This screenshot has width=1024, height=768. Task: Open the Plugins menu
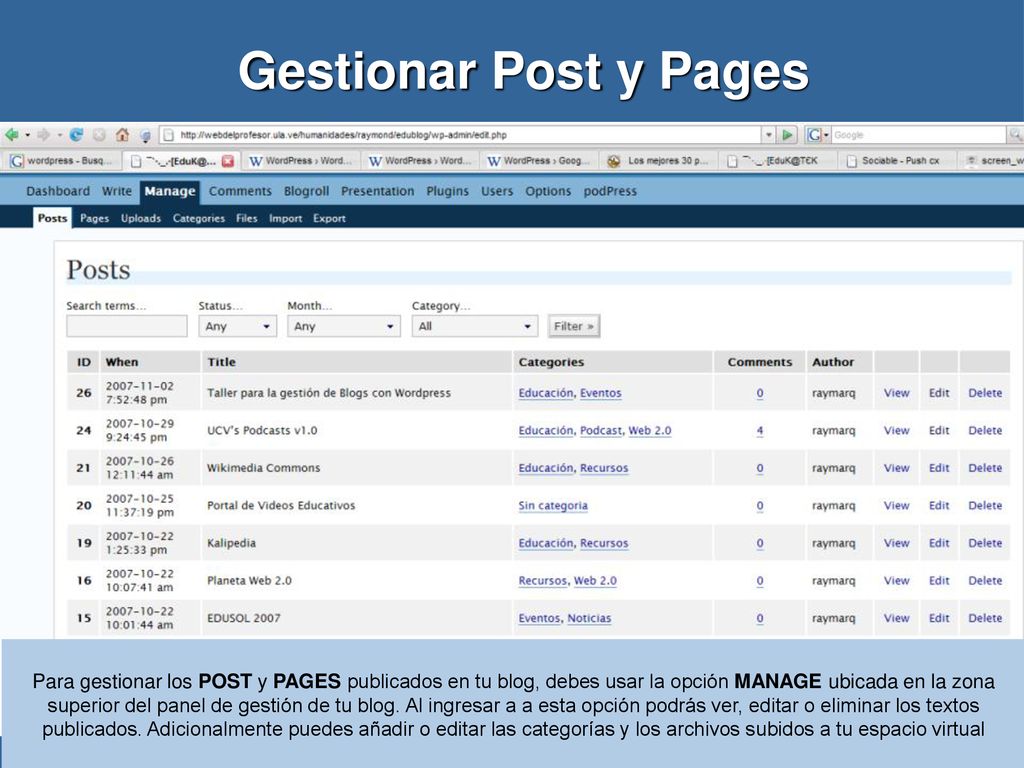[x=447, y=191]
